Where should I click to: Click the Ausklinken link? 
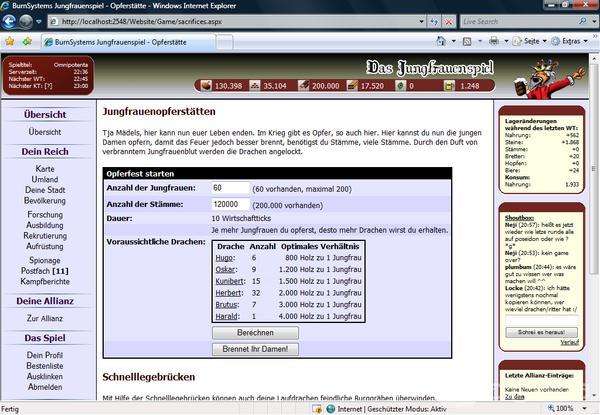[x=45, y=377]
